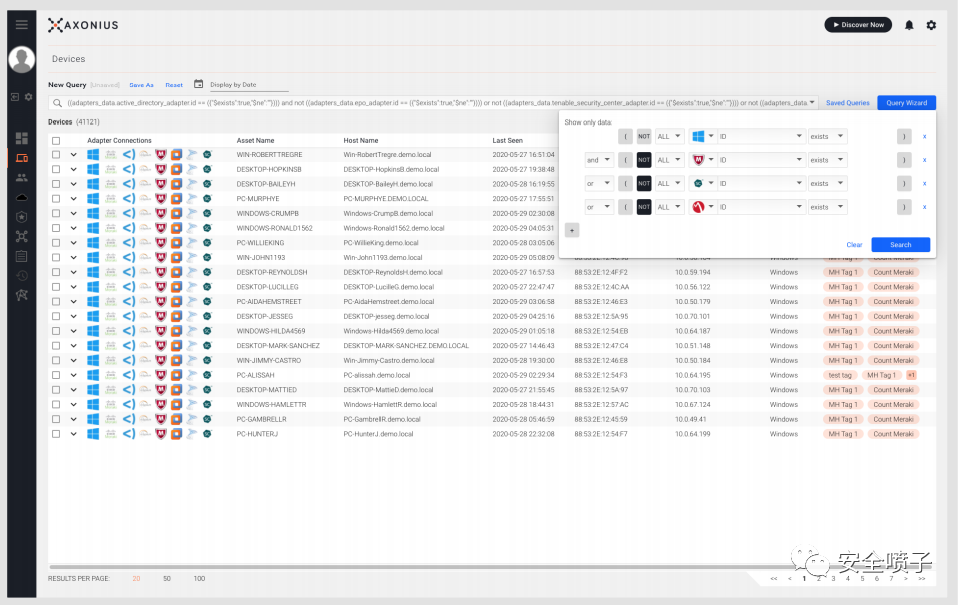Open settings via top-right gear icon
The height and width of the screenshot is (605, 964).
931,25
